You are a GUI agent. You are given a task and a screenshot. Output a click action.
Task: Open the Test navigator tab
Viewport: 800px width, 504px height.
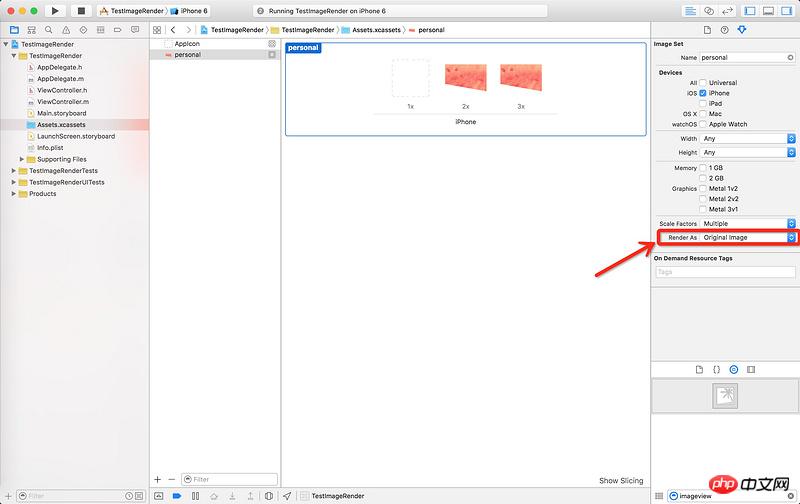[83, 30]
